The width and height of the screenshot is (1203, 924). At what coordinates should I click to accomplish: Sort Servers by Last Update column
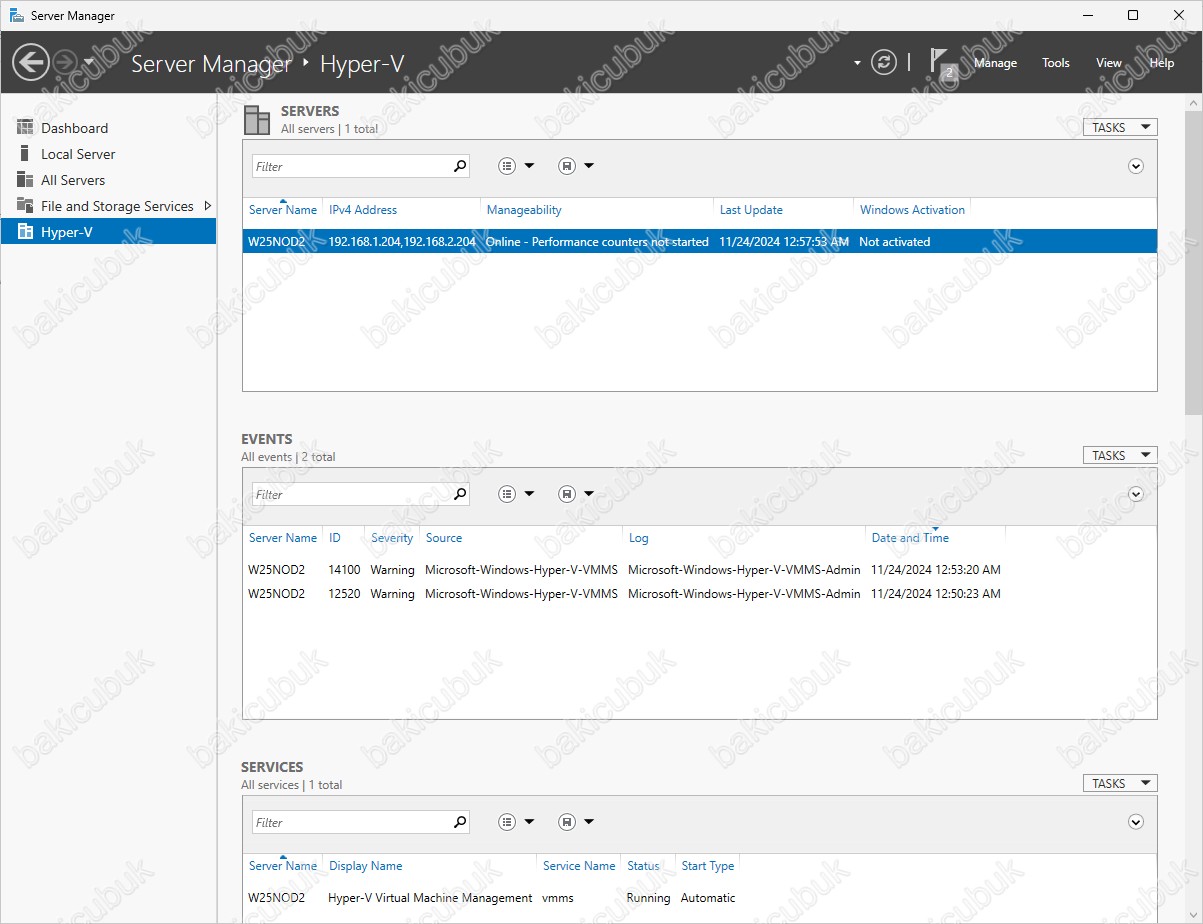pyautogui.click(x=751, y=210)
